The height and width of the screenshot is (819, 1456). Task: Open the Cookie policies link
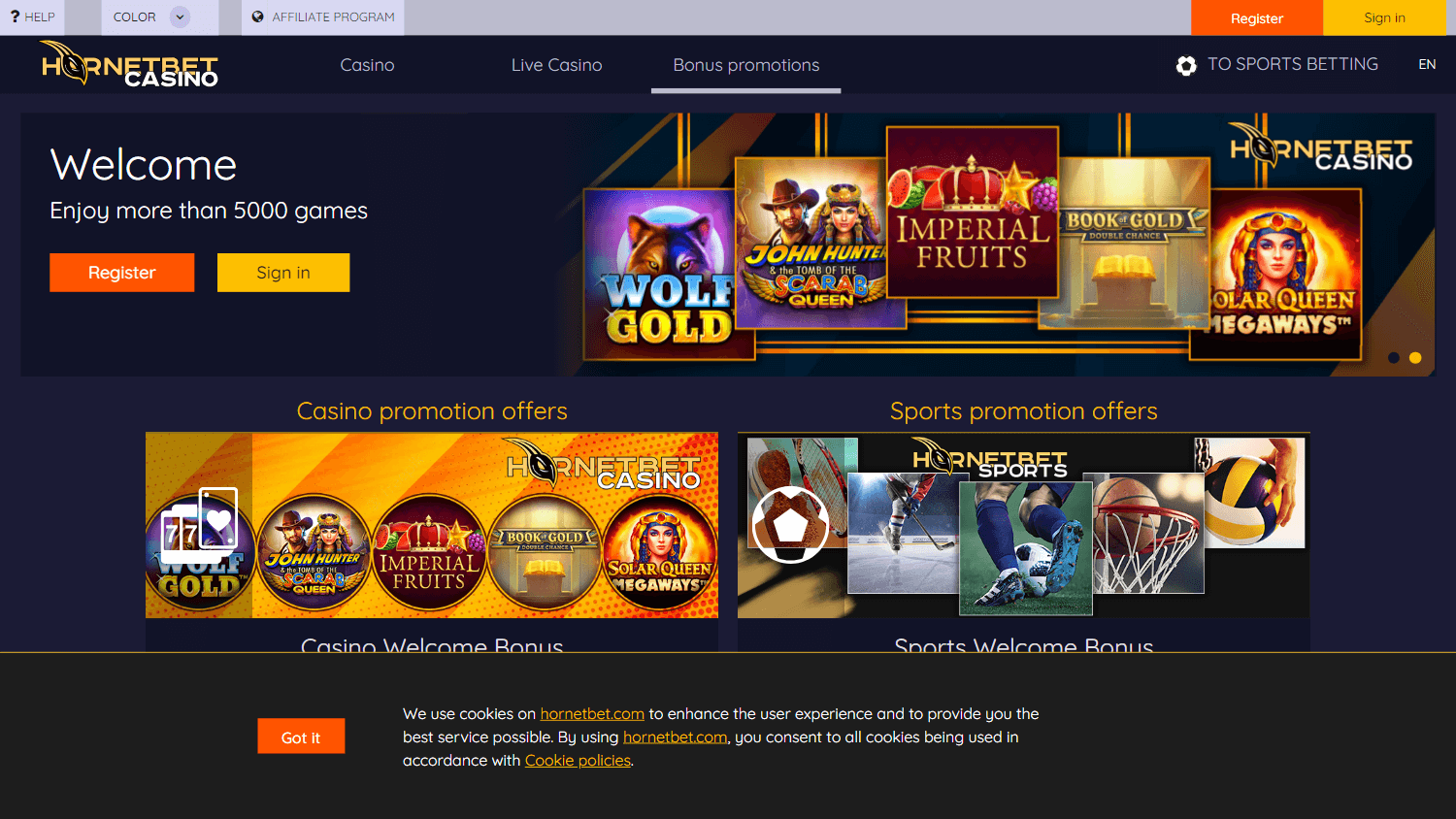[x=578, y=761]
